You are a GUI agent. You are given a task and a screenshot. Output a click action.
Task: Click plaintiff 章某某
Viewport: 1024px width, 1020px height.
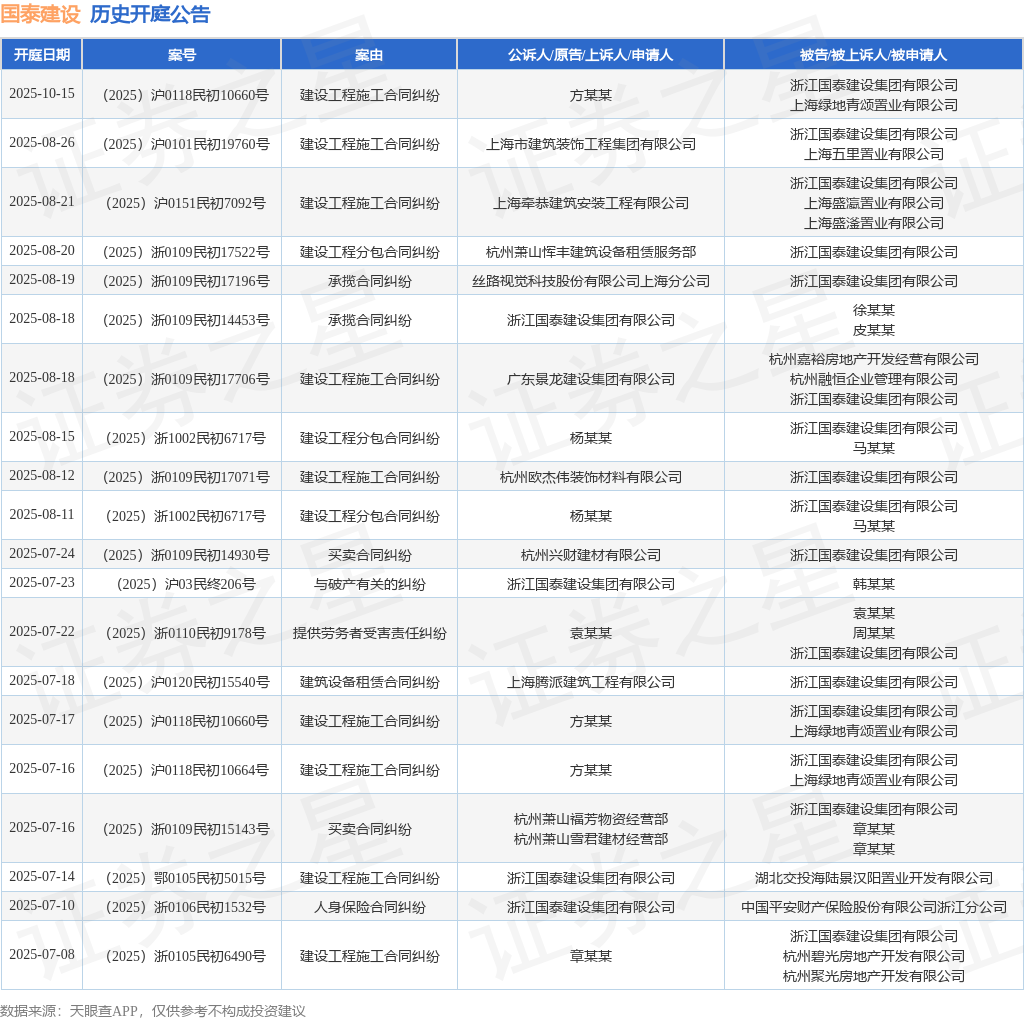tap(590, 956)
